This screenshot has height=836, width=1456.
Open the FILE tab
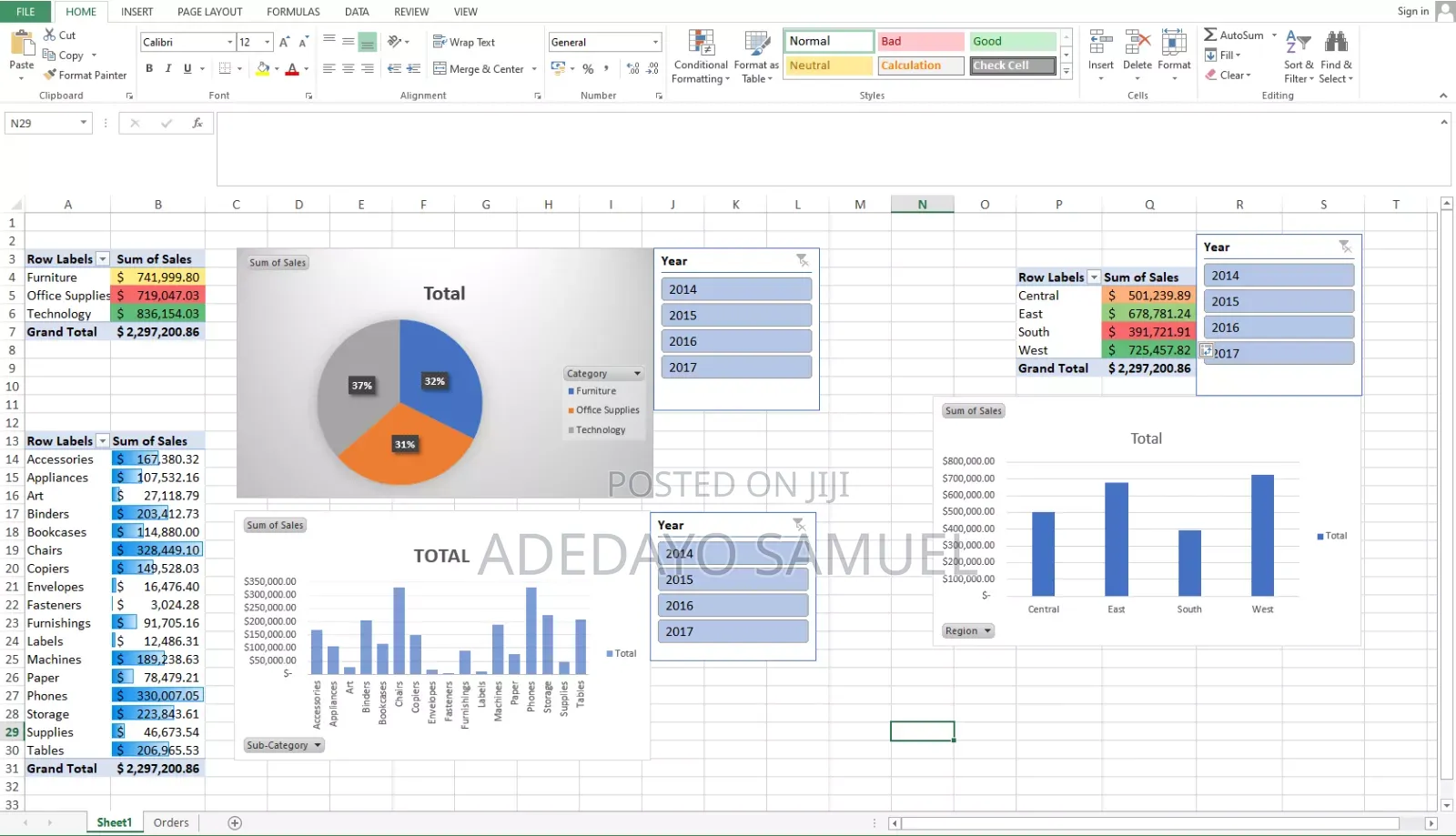pos(25,12)
